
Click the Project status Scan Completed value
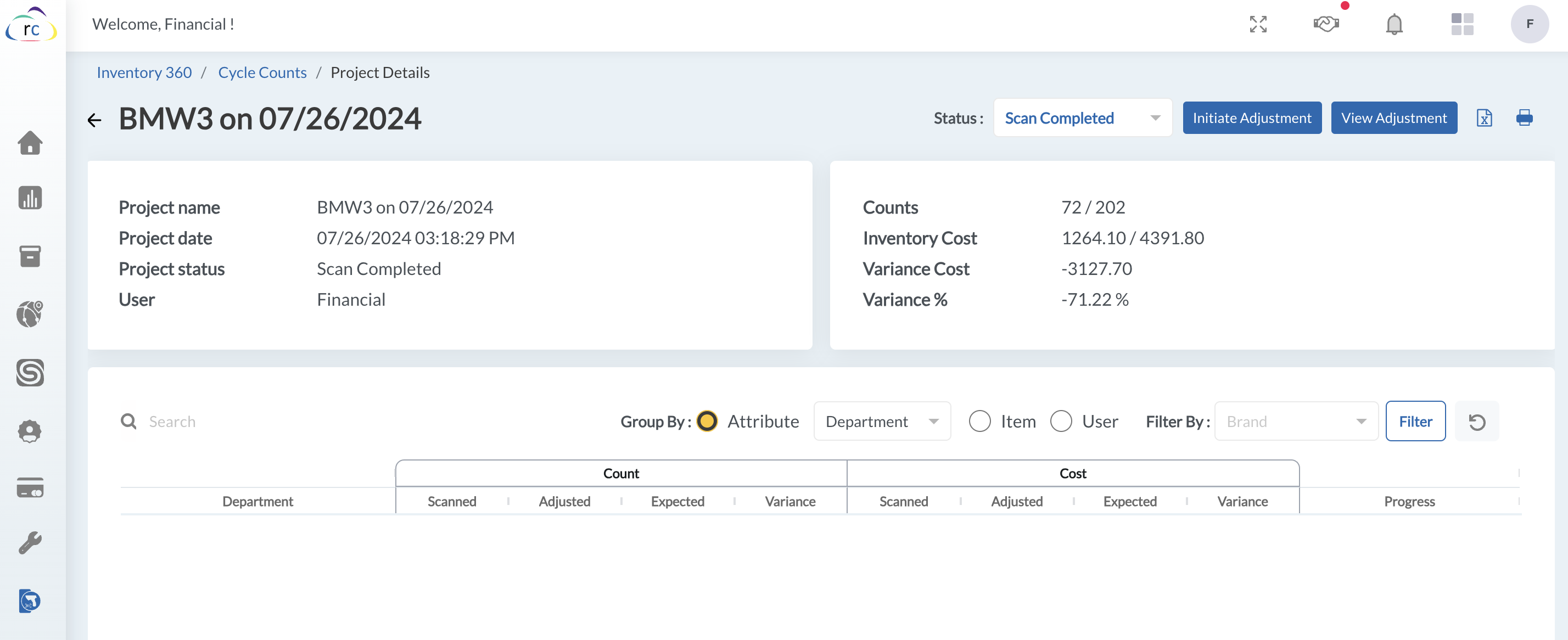click(x=379, y=269)
